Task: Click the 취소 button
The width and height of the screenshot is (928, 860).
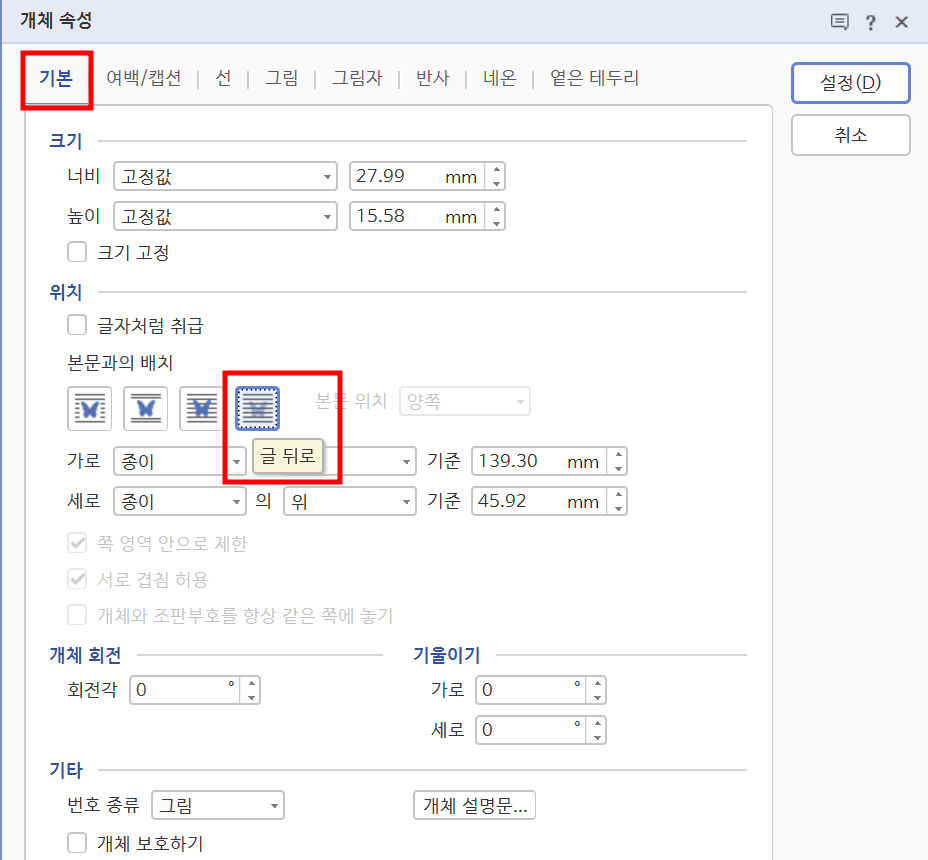Action: click(850, 135)
